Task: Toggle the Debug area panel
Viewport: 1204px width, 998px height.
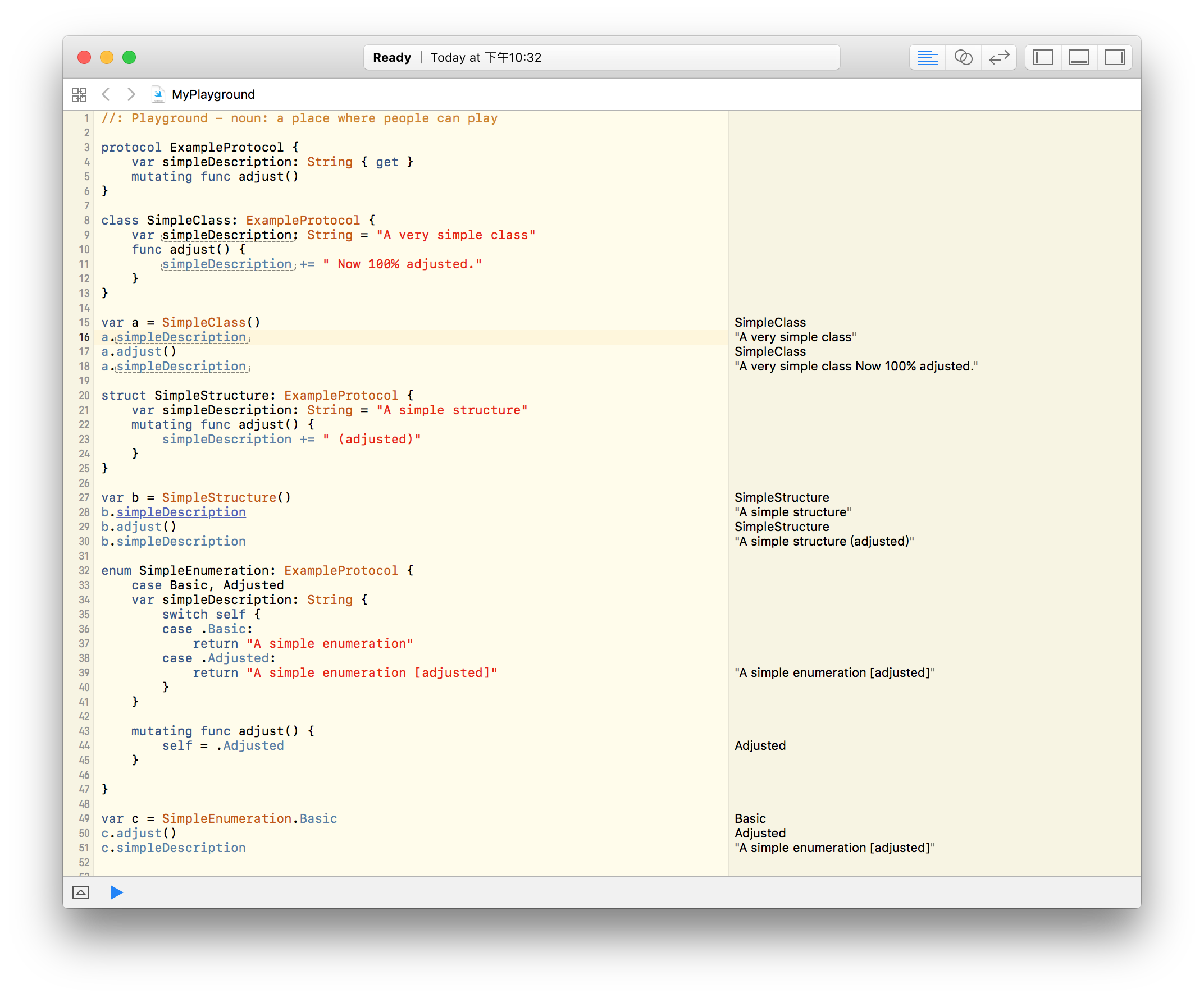Action: pyautogui.click(x=1079, y=57)
